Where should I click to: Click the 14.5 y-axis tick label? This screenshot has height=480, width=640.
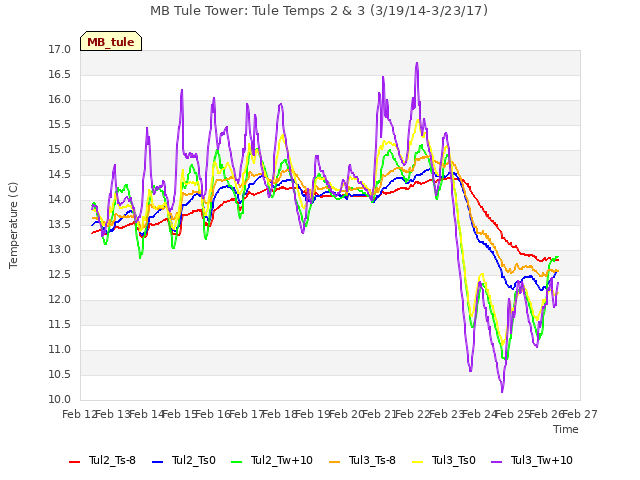[x=60, y=175]
